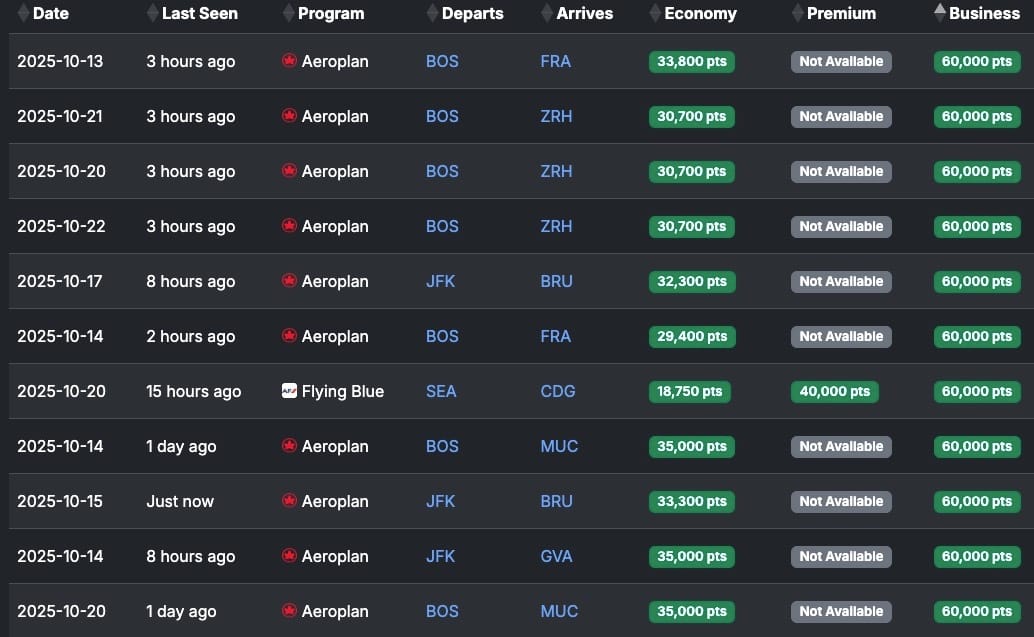The image size is (1034, 637).
Task: Click the Economy column header label
Action: pyautogui.click(x=700, y=13)
